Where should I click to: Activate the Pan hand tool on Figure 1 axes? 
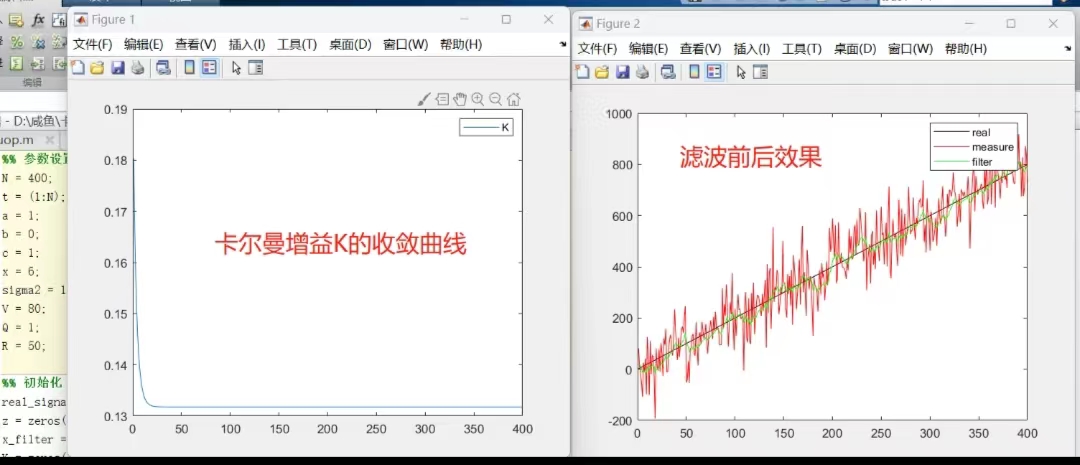(460, 98)
